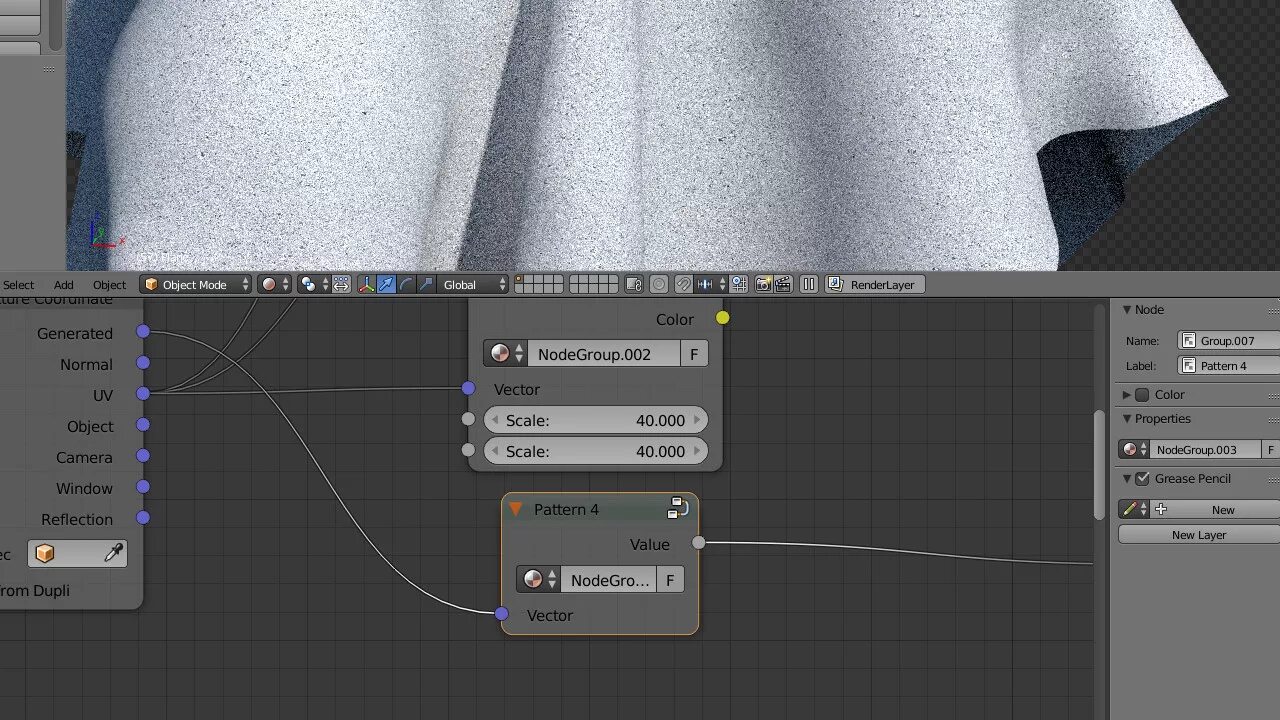Open the Add menu
1280x720 pixels.
63,285
